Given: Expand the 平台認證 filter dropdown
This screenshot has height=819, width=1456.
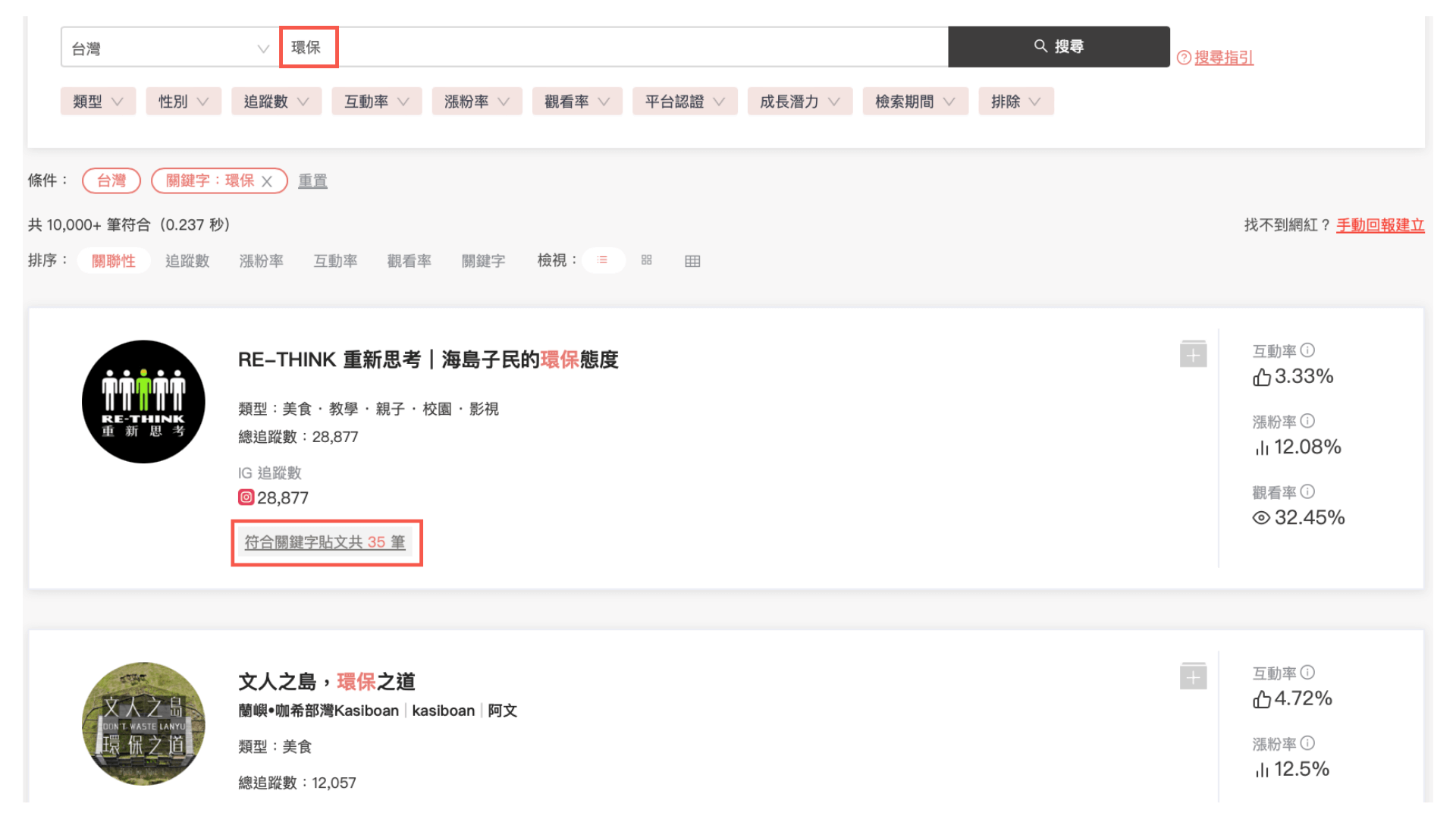Looking at the screenshot, I should pyautogui.click(x=684, y=102).
